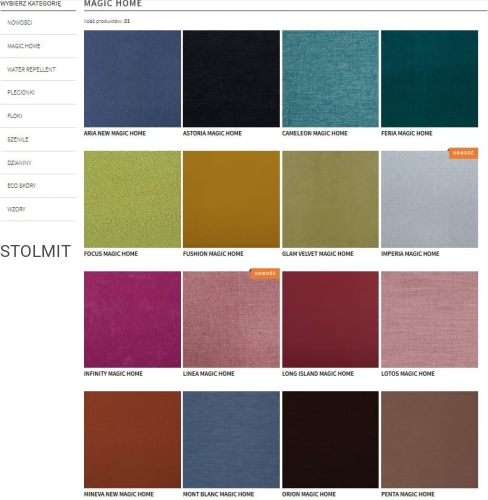Open the lime Focus Magic Home swatch

[x=132, y=199]
